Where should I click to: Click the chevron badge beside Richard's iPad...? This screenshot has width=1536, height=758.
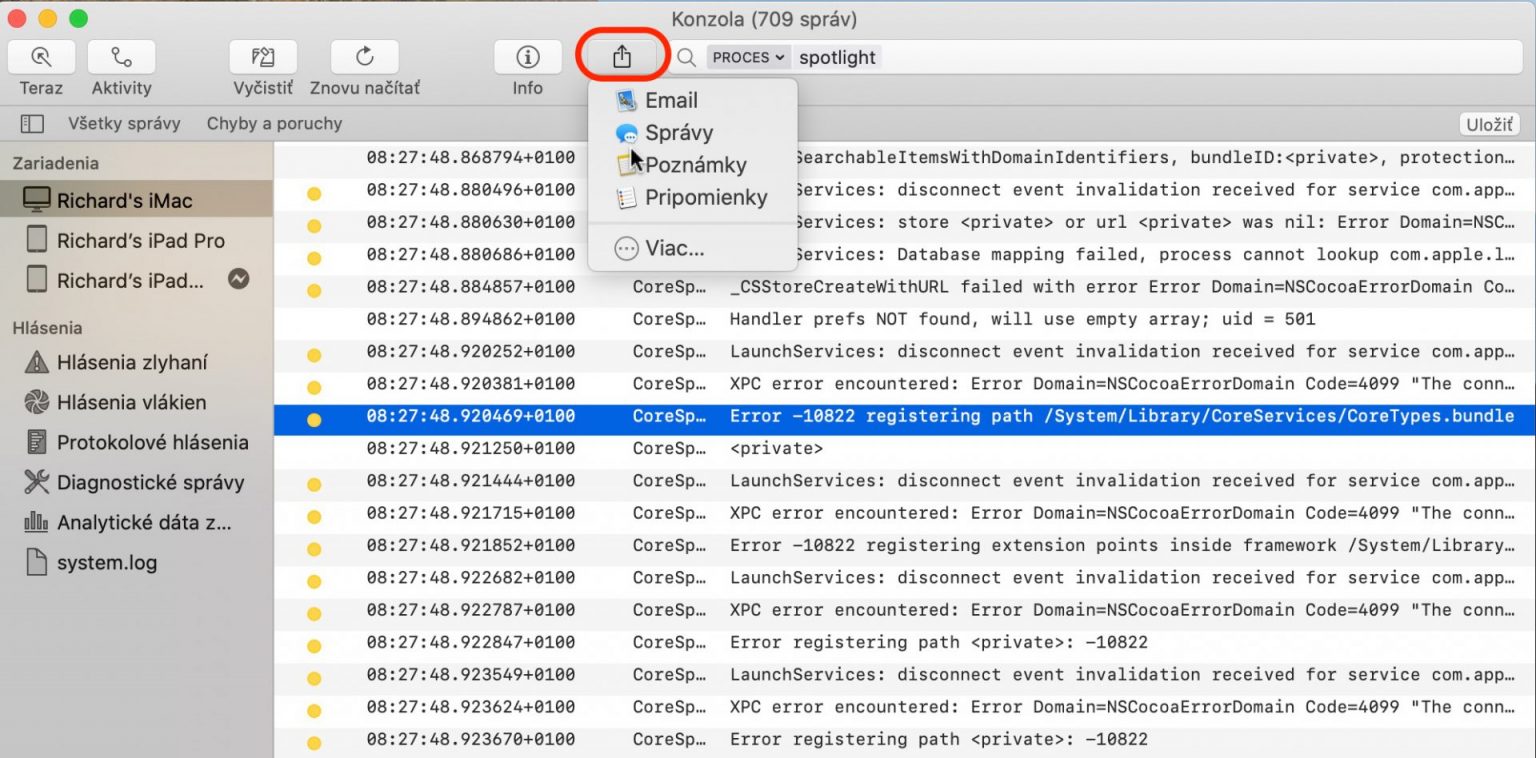tap(238, 279)
